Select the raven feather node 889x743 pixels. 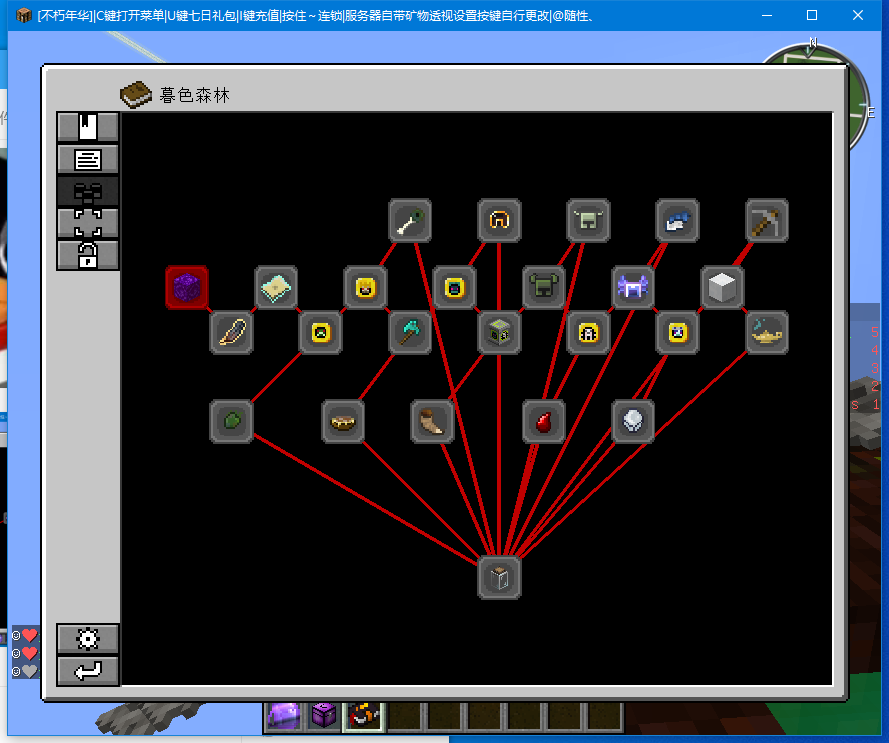[x=231, y=332]
